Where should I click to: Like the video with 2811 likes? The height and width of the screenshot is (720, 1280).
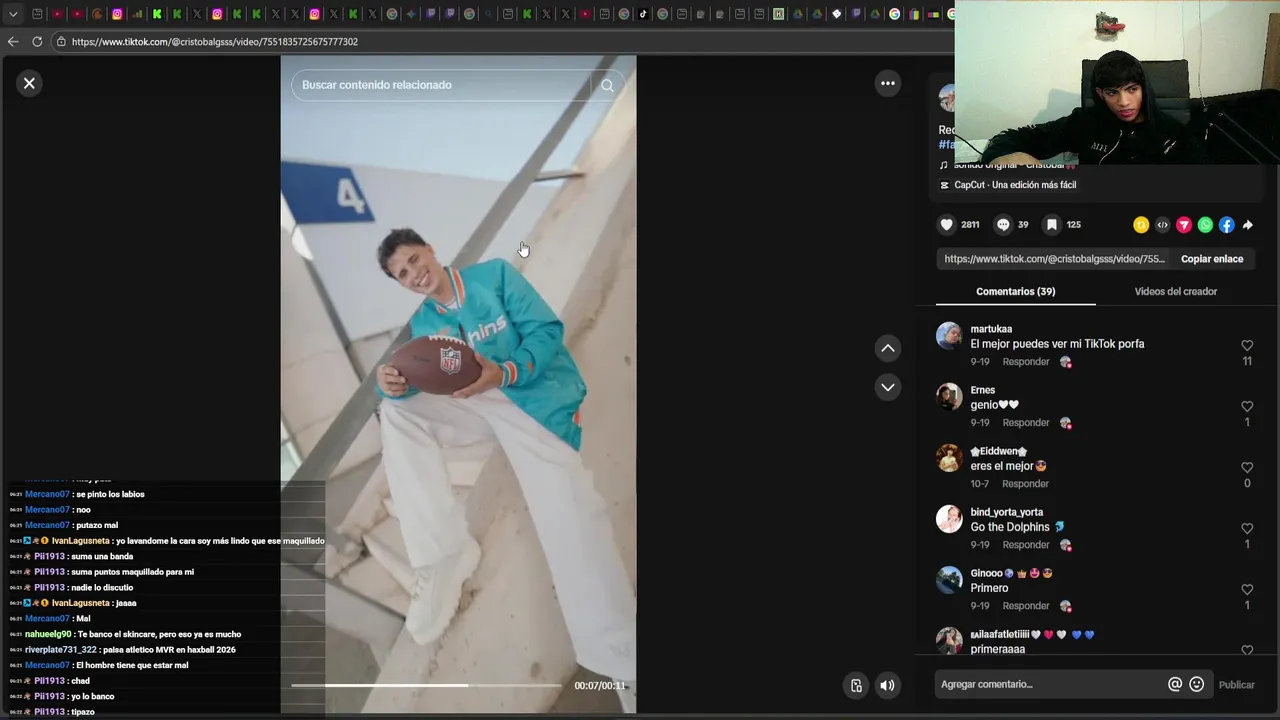[946, 225]
